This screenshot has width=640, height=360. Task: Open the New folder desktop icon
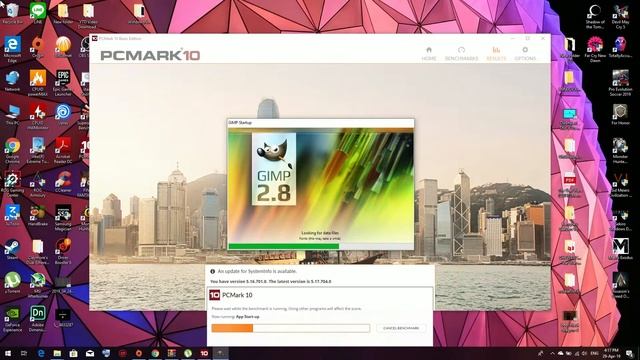click(63, 13)
